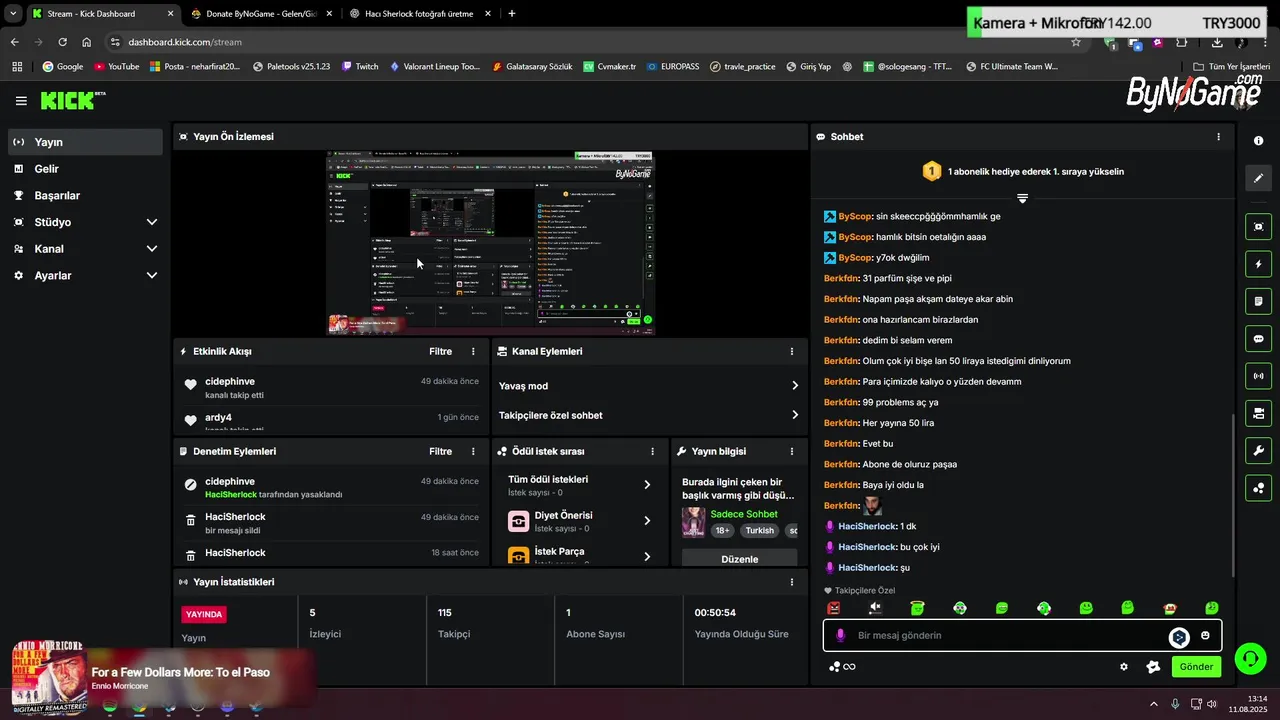The image size is (1280, 720).
Task: Click Filtre in Denetim Eylemleri panel
Action: point(440,452)
